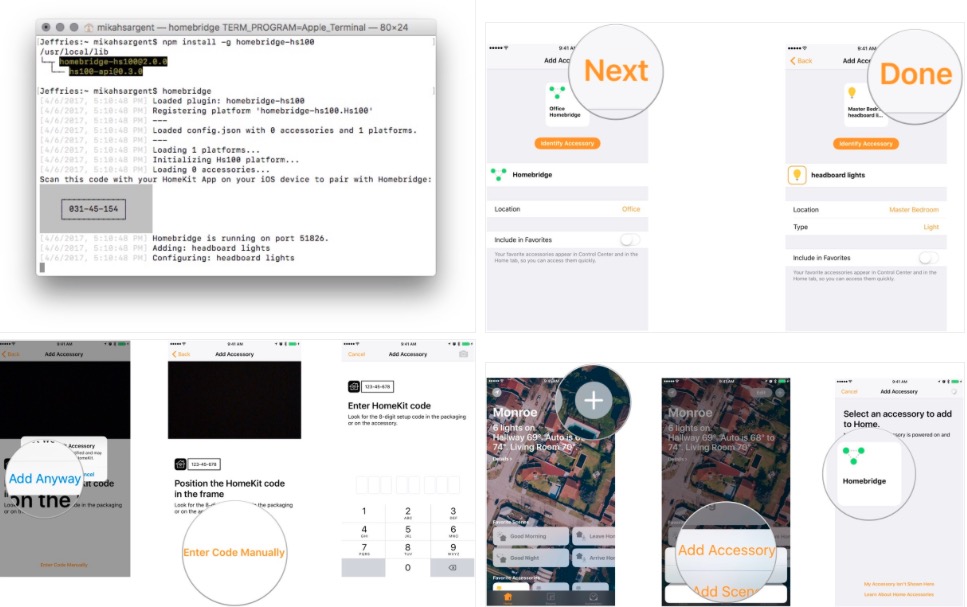Click yellow bulb icon beside headboard lights name
The width and height of the screenshot is (967, 607).
(797, 175)
